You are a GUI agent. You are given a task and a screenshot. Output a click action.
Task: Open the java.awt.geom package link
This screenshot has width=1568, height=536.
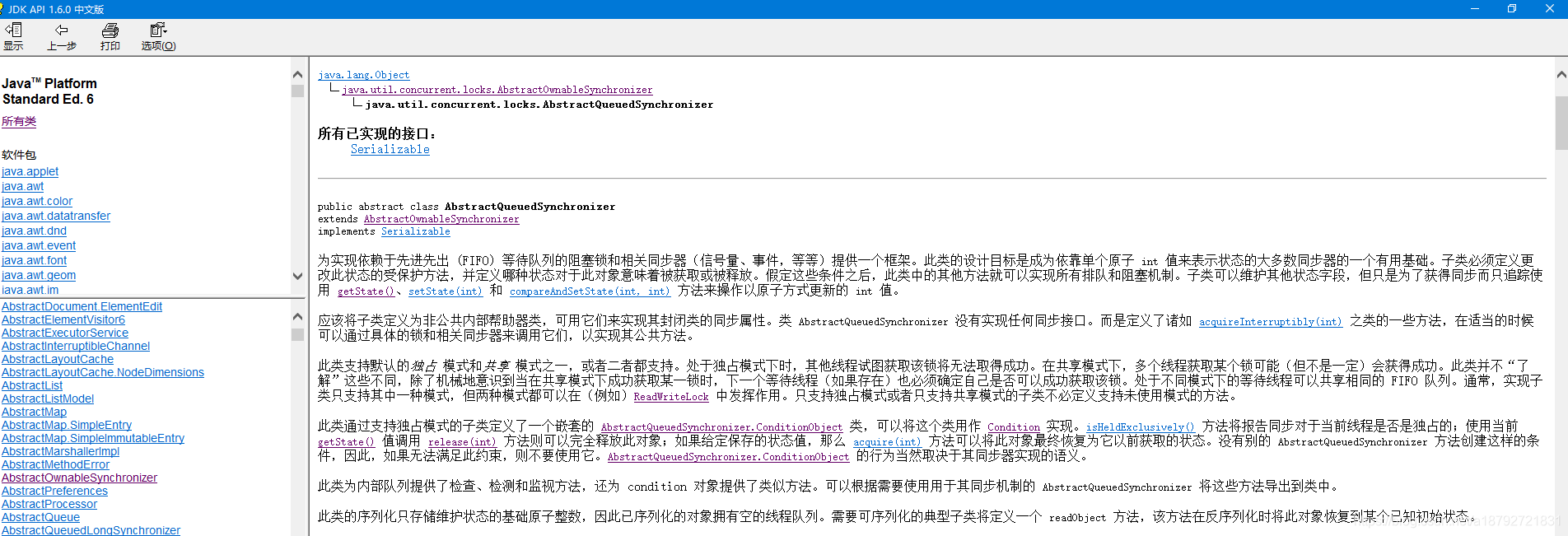pyautogui.click(x=39, y=275)
